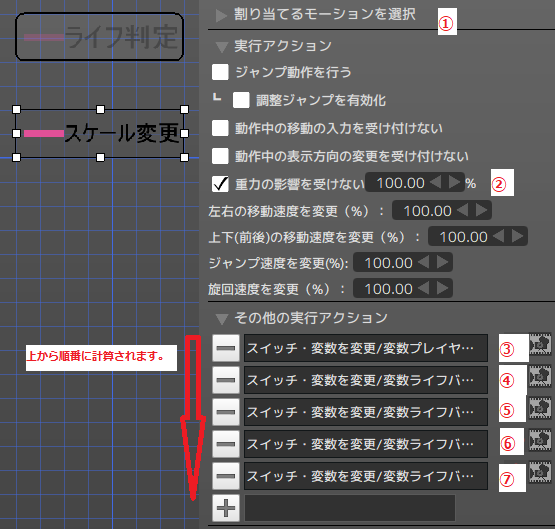Collapse the その他の実行アクション section
Viewport: 555px width, 529px height.
[222, 319]
